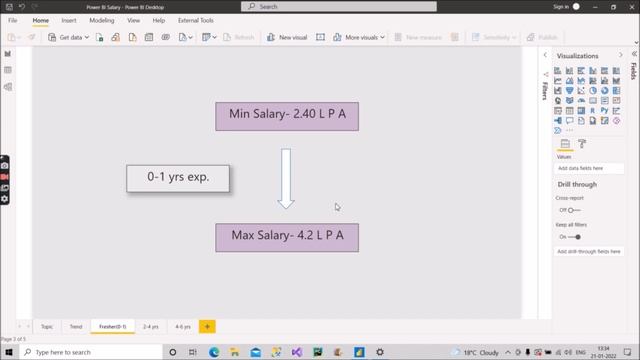Switch to the Insert ribbon tab

pos(69,20)
